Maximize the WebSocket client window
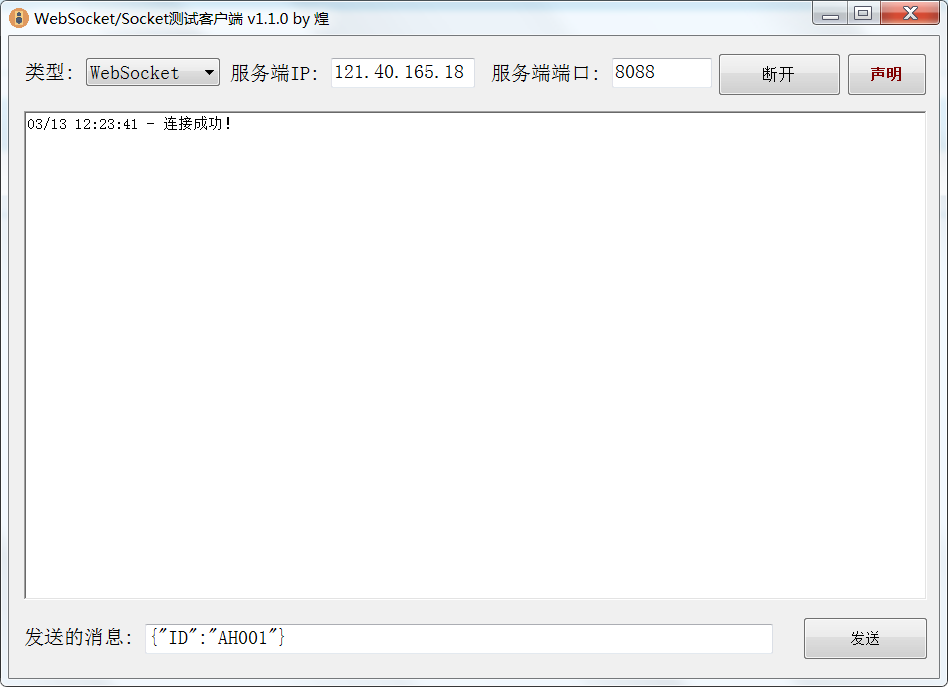Screen dimensions: 948x687 [863, 13]
